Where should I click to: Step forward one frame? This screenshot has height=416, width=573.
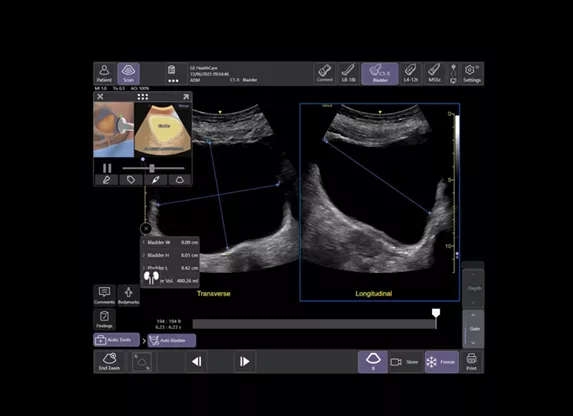click(x=244, y=362)
